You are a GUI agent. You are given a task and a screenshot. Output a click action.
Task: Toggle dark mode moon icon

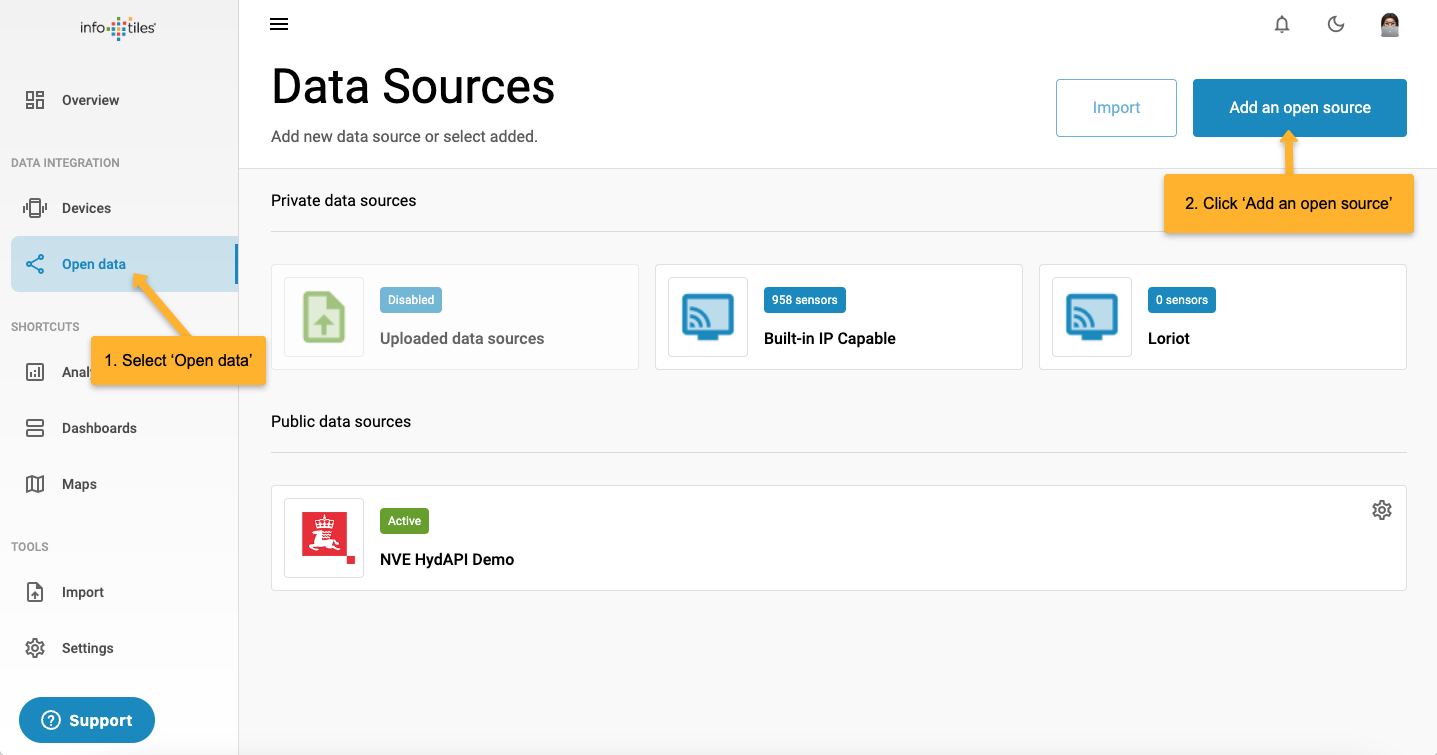click(1336, 25)
